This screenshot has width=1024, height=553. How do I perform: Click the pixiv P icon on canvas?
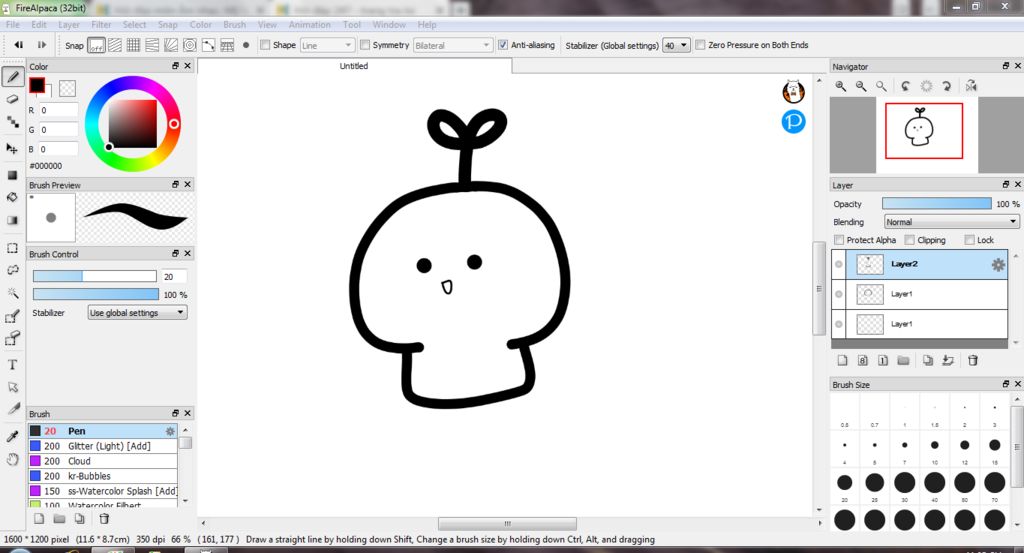click(x=793, y=121)
